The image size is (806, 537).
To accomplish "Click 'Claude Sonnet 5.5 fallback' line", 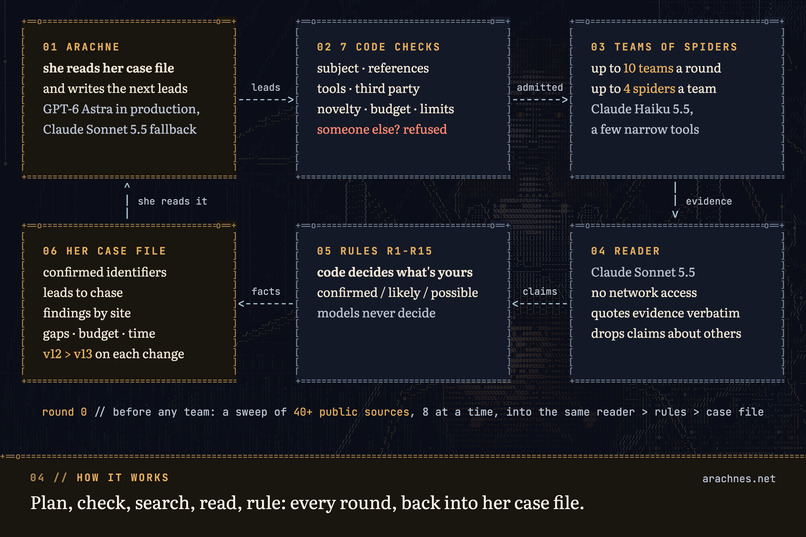I will (x=120, y=129).
